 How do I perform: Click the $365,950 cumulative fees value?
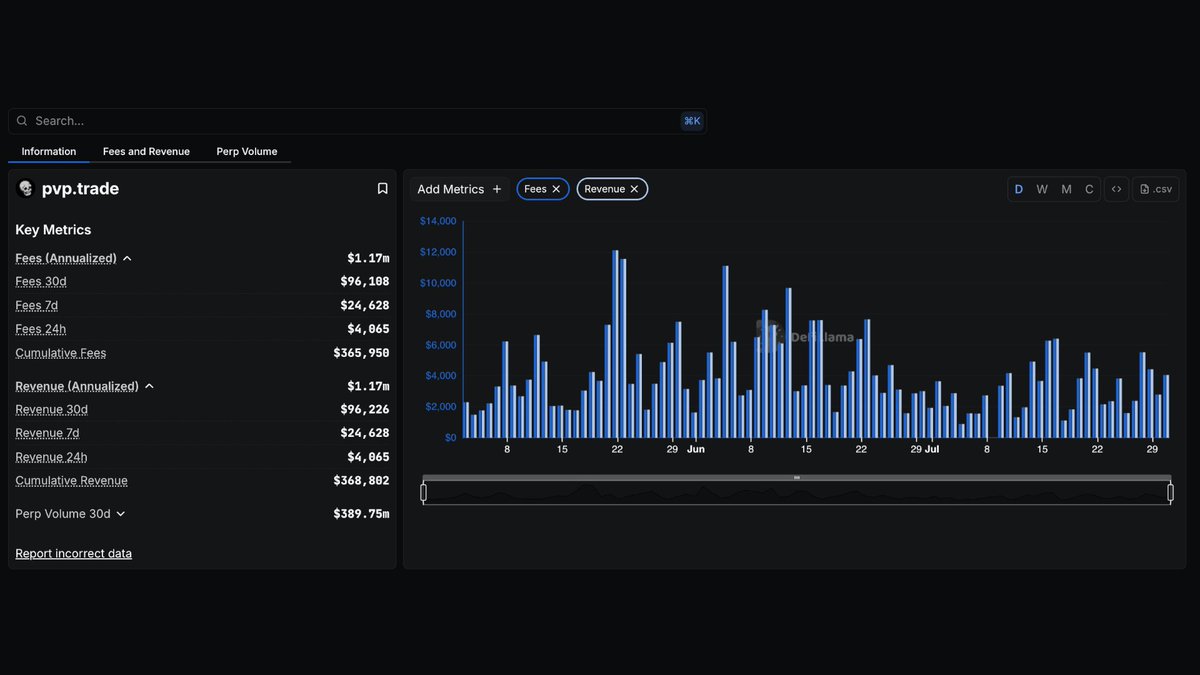pos(361,354)
